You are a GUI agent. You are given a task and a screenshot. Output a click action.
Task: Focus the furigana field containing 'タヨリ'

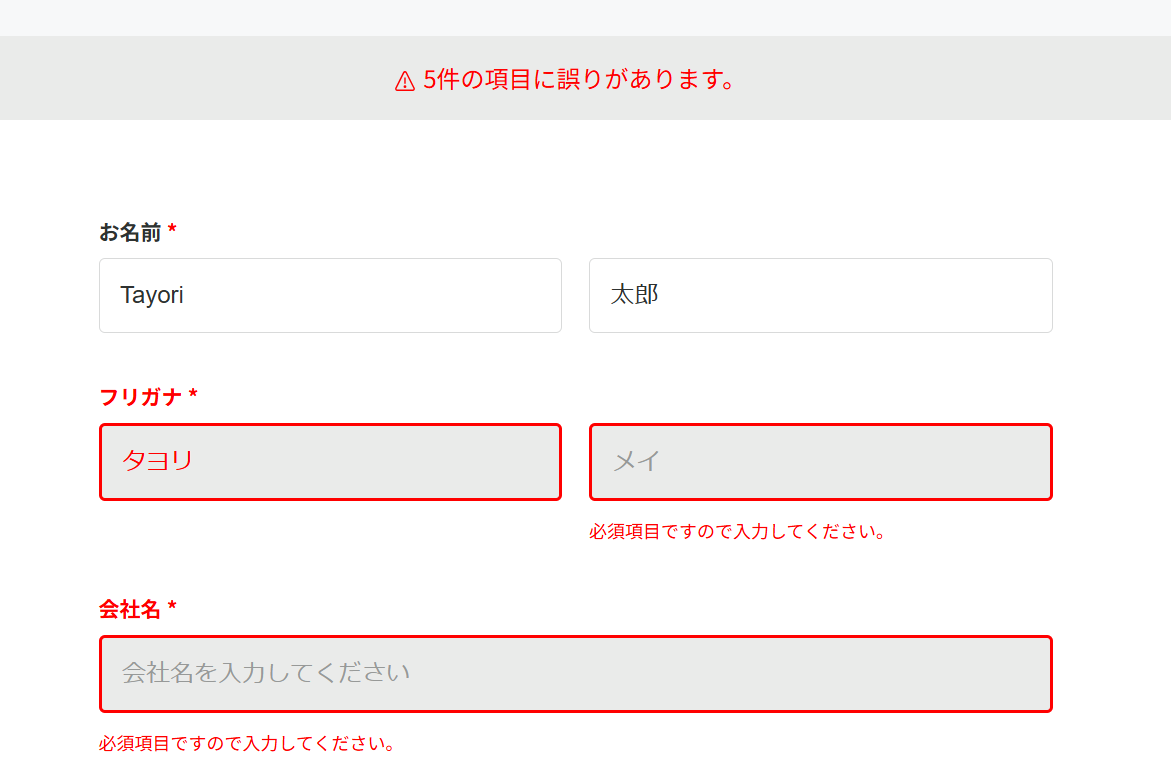point(330,461)
